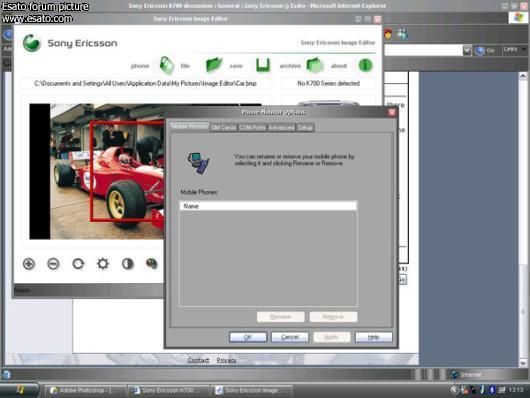Open the Contact link at the page bottom

click(x=198, y=360)
